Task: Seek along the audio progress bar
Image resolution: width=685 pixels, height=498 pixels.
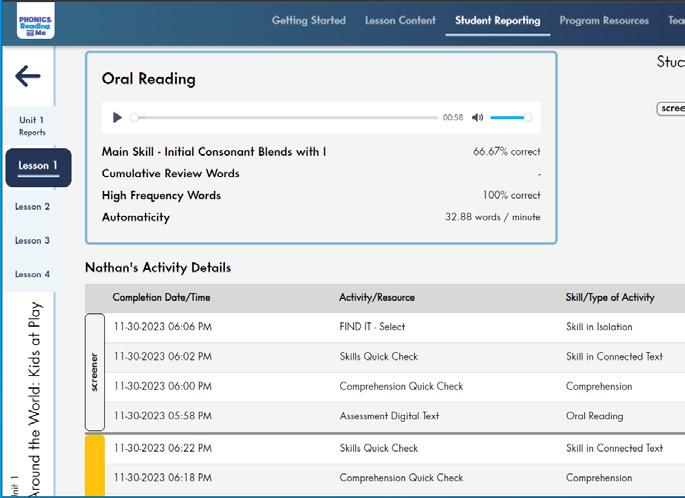Action: [x=285, y=118]
